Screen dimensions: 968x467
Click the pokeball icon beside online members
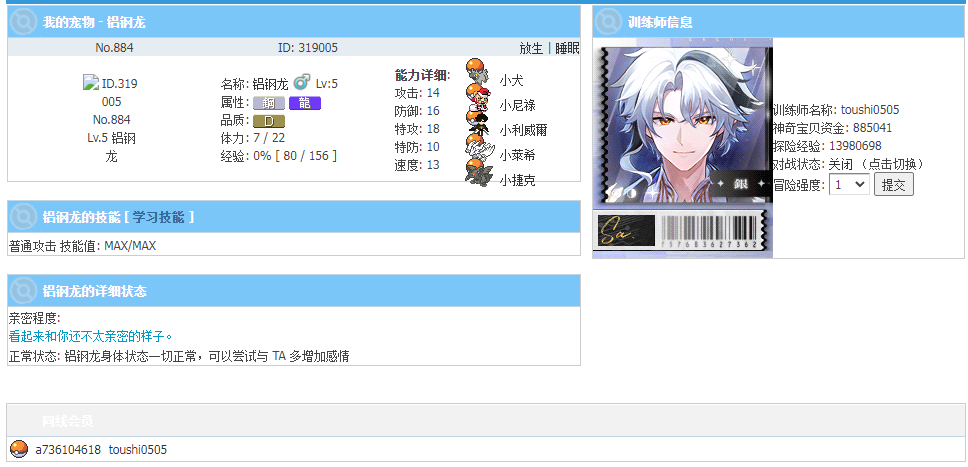point(20,449)
